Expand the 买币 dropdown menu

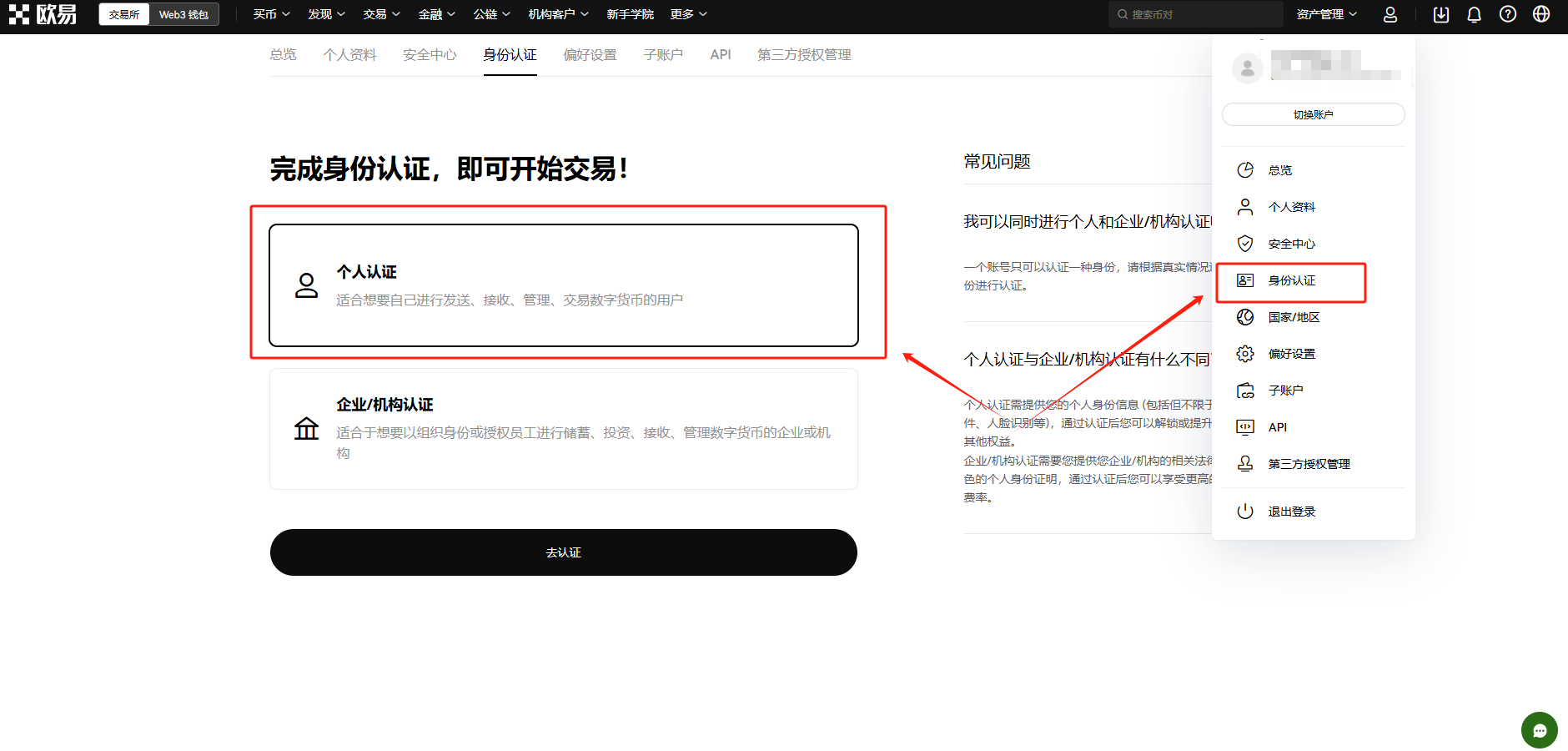point(271,14)
